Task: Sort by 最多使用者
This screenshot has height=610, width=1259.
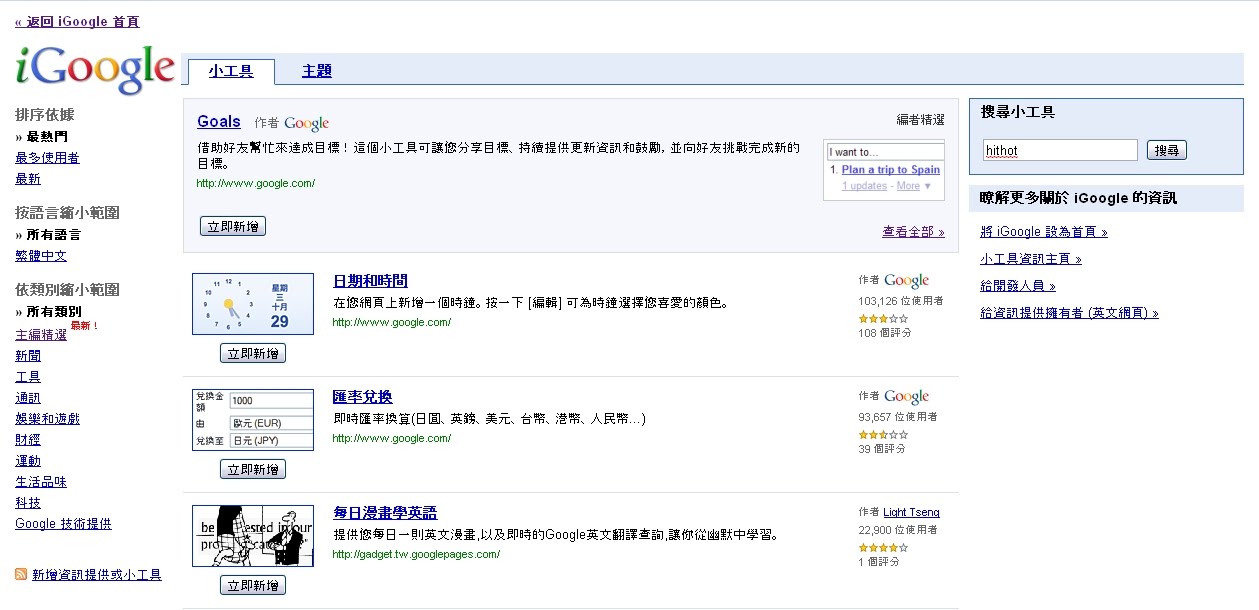Action: click(x=47, y=157)
